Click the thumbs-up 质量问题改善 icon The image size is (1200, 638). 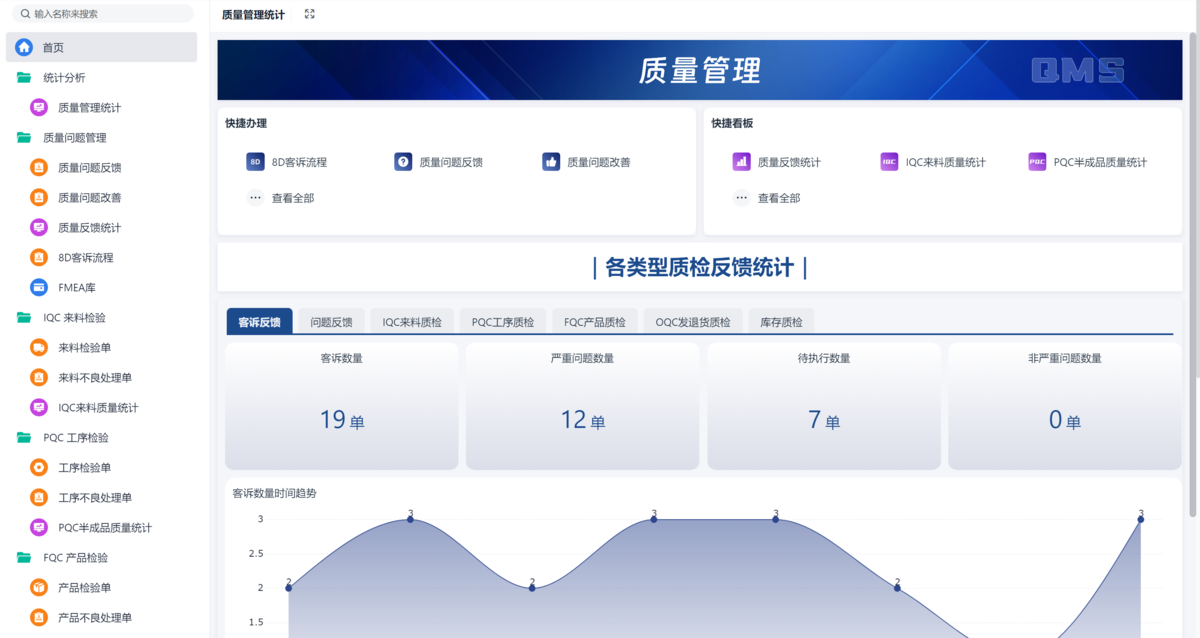point(551,161)
